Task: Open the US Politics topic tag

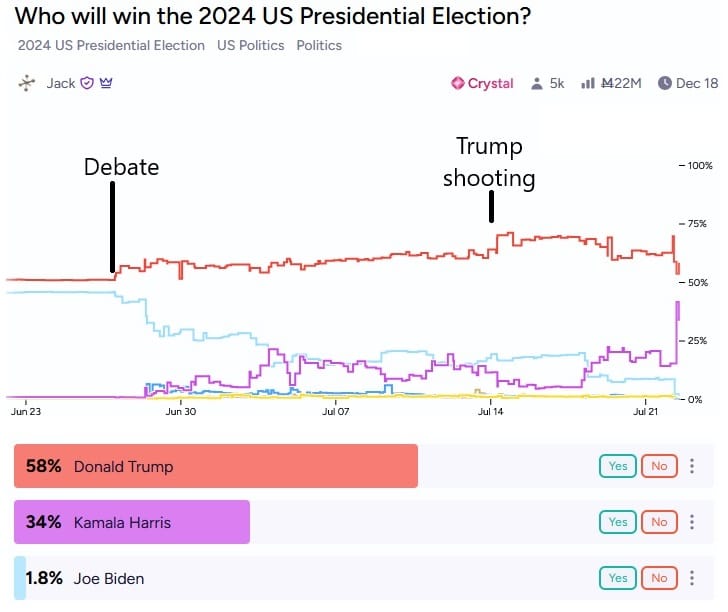Action: 250,45
